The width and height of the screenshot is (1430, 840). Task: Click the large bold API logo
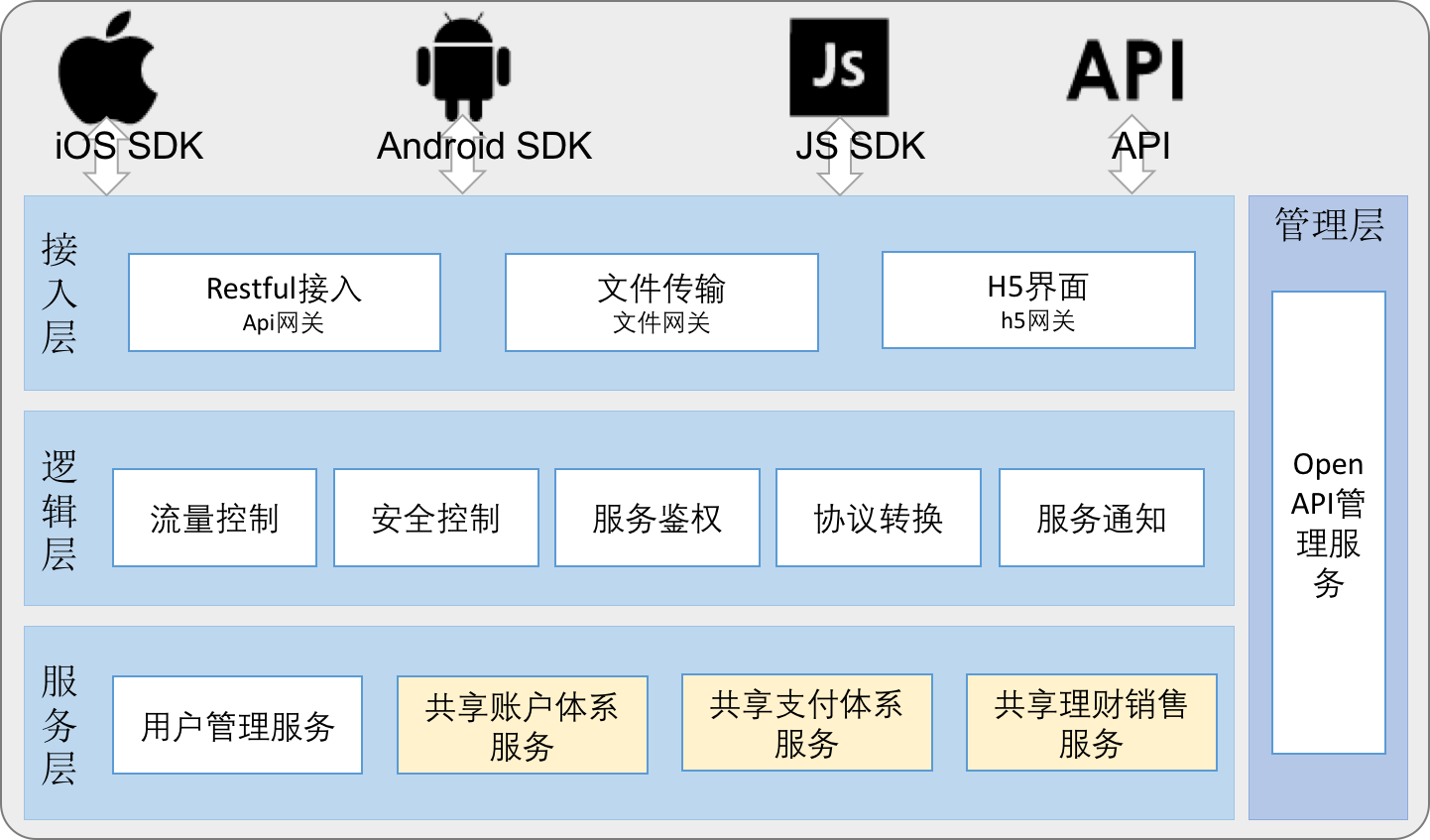pyautogui.click(x=1126, y=70)
